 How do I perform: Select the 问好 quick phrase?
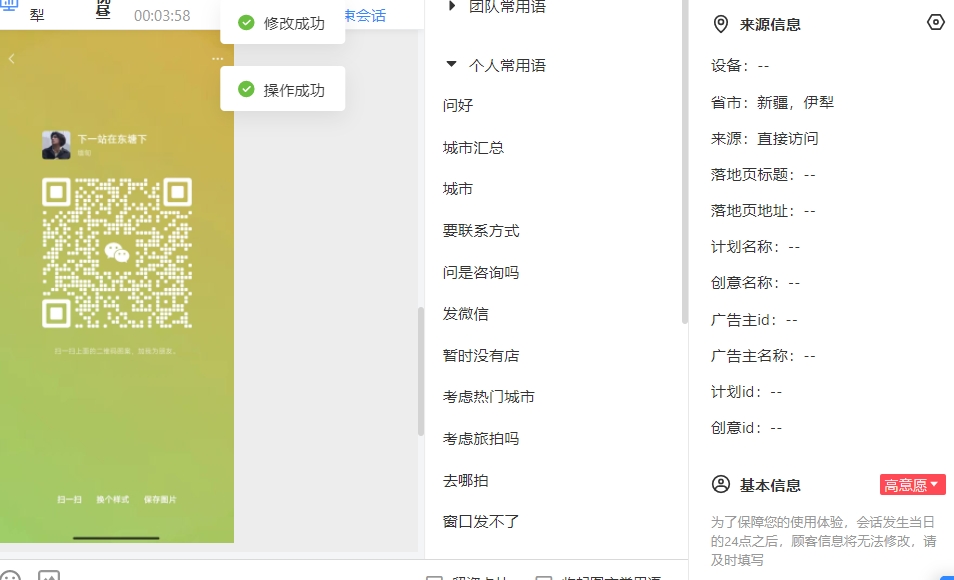click(458, 105)
